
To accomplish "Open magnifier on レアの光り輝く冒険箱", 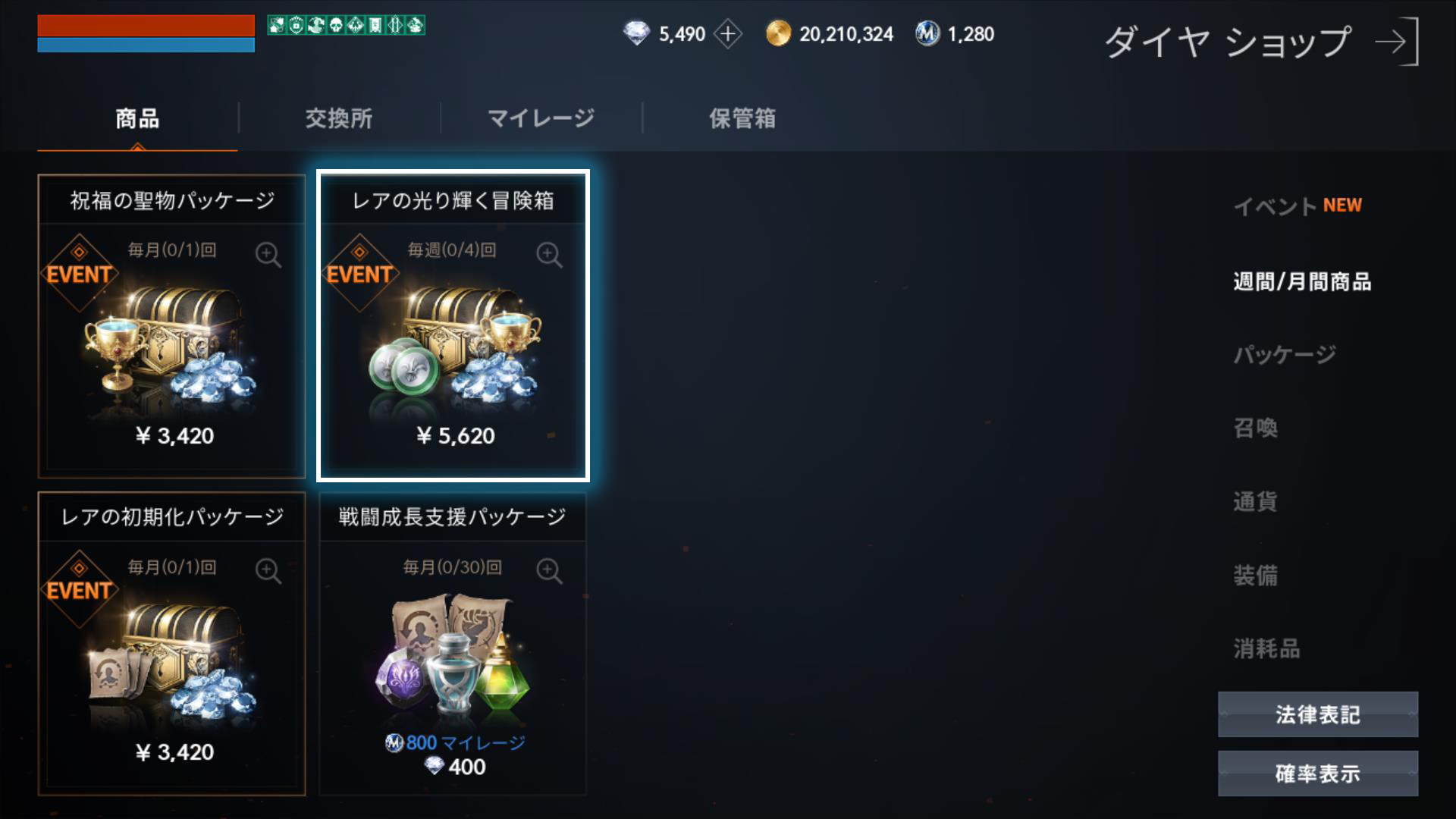I will (x=549, y=255).
